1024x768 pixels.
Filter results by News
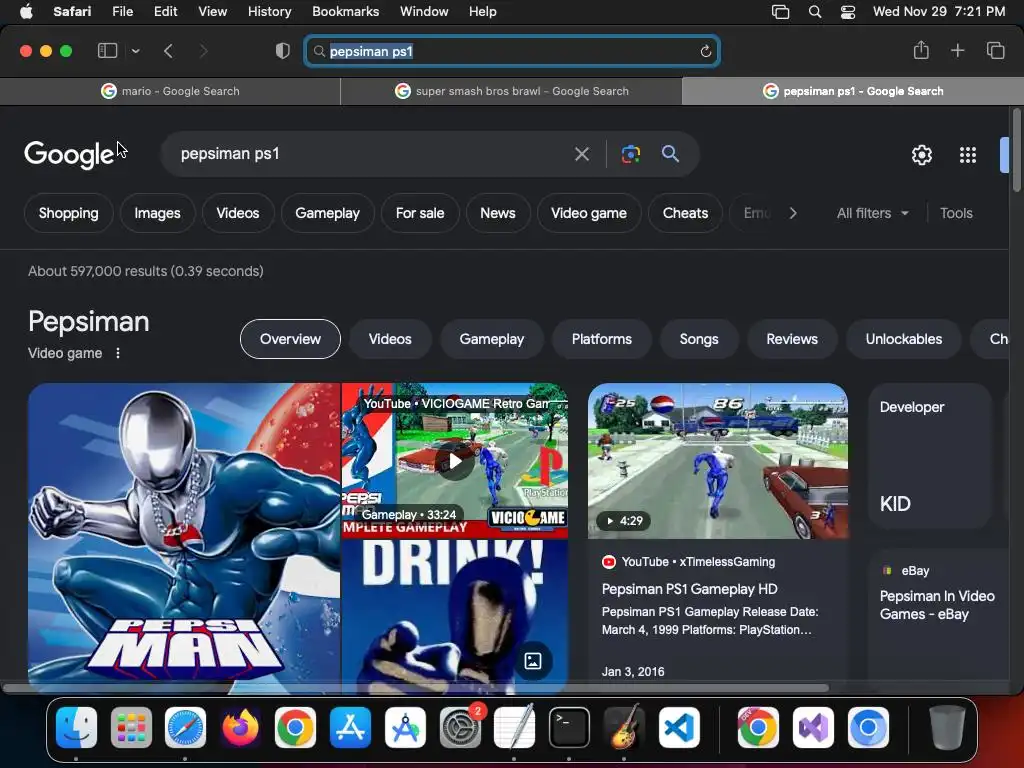point(498,213)
